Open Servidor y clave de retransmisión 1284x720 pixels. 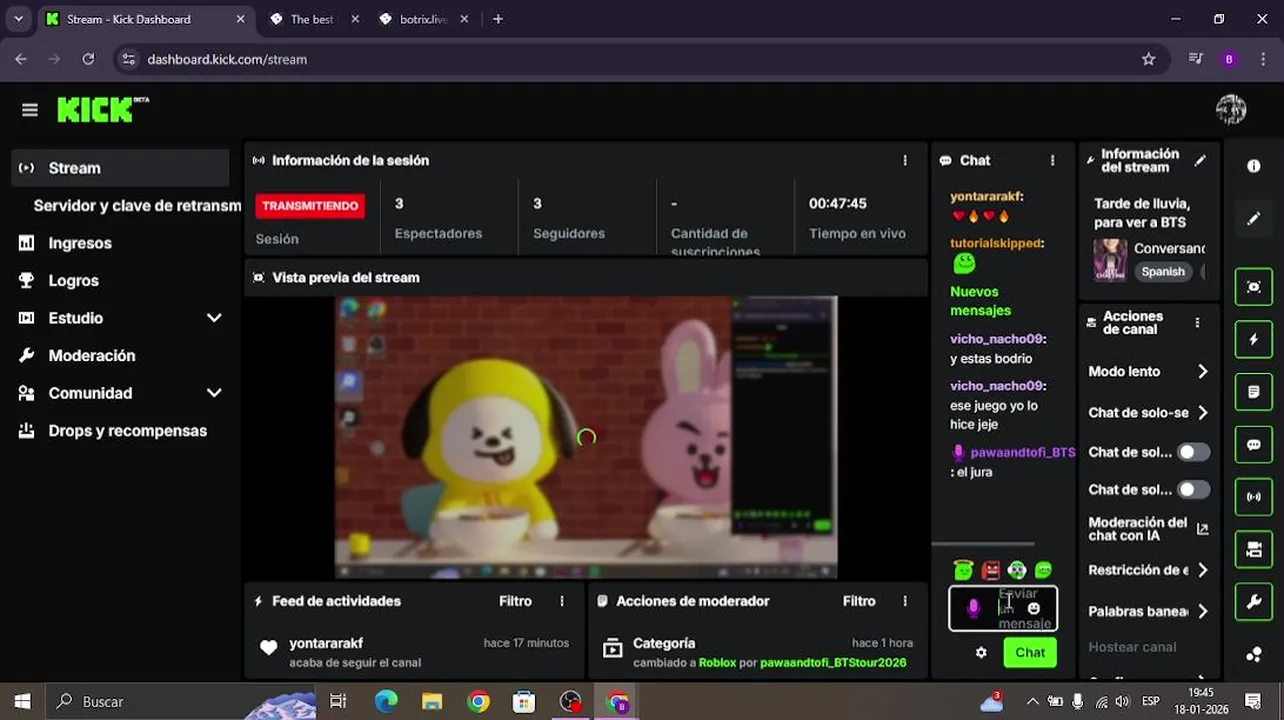(137, 205)
